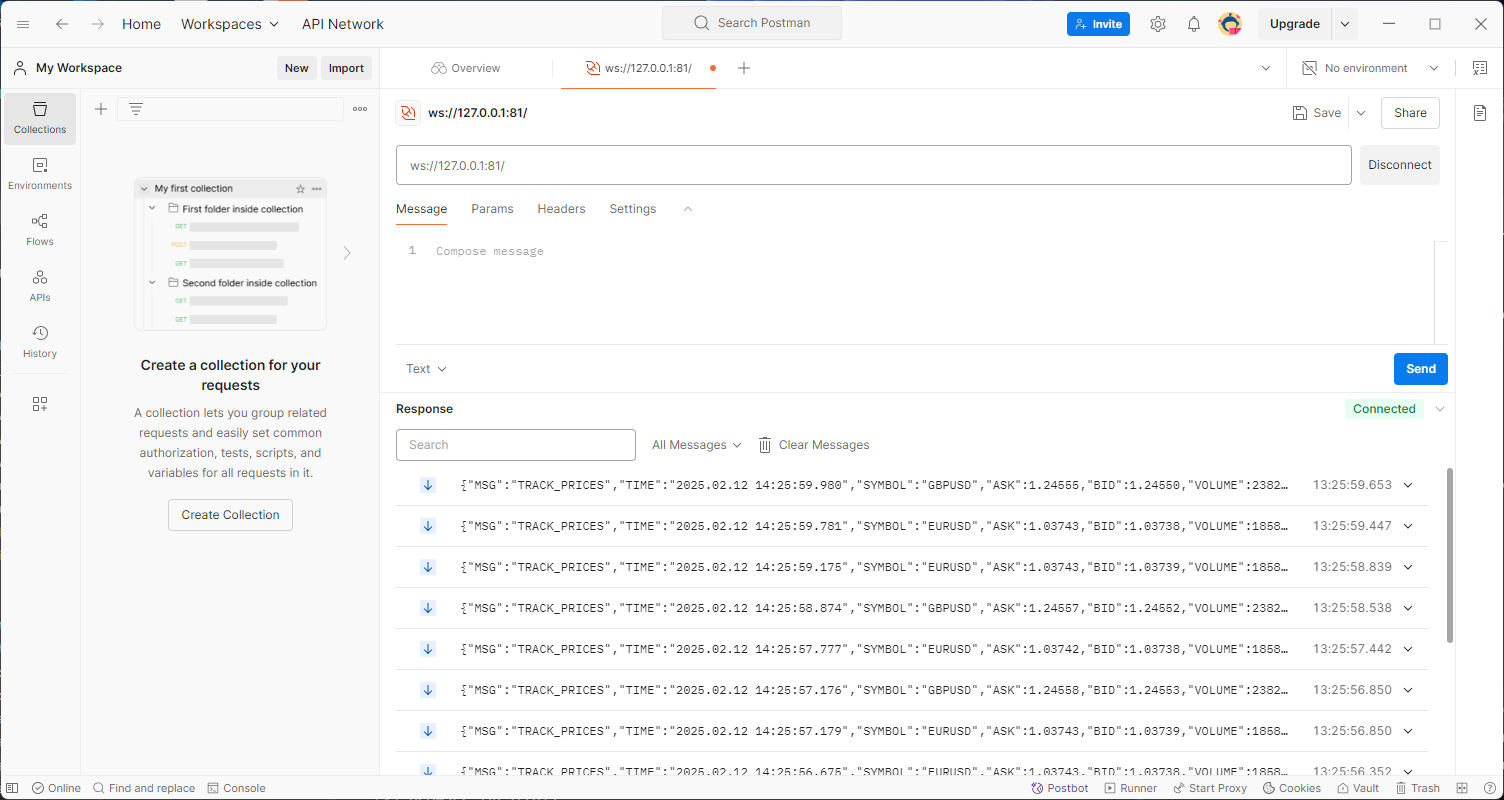Open the Environments sidebar panel
The width and height of the screenshot is (1504, 800).
(x=40, y=174)
